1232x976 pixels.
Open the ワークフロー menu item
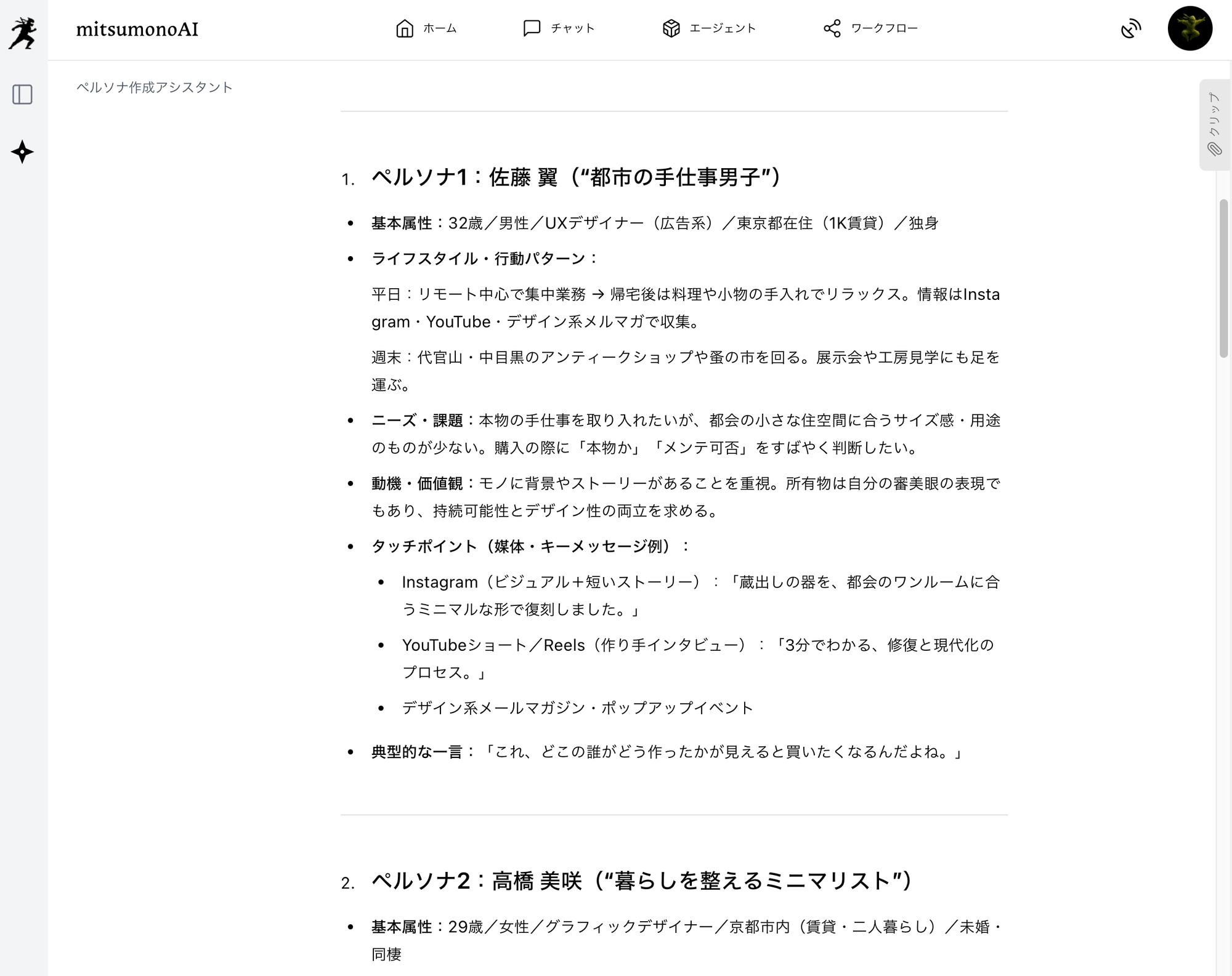pos(884,28)
